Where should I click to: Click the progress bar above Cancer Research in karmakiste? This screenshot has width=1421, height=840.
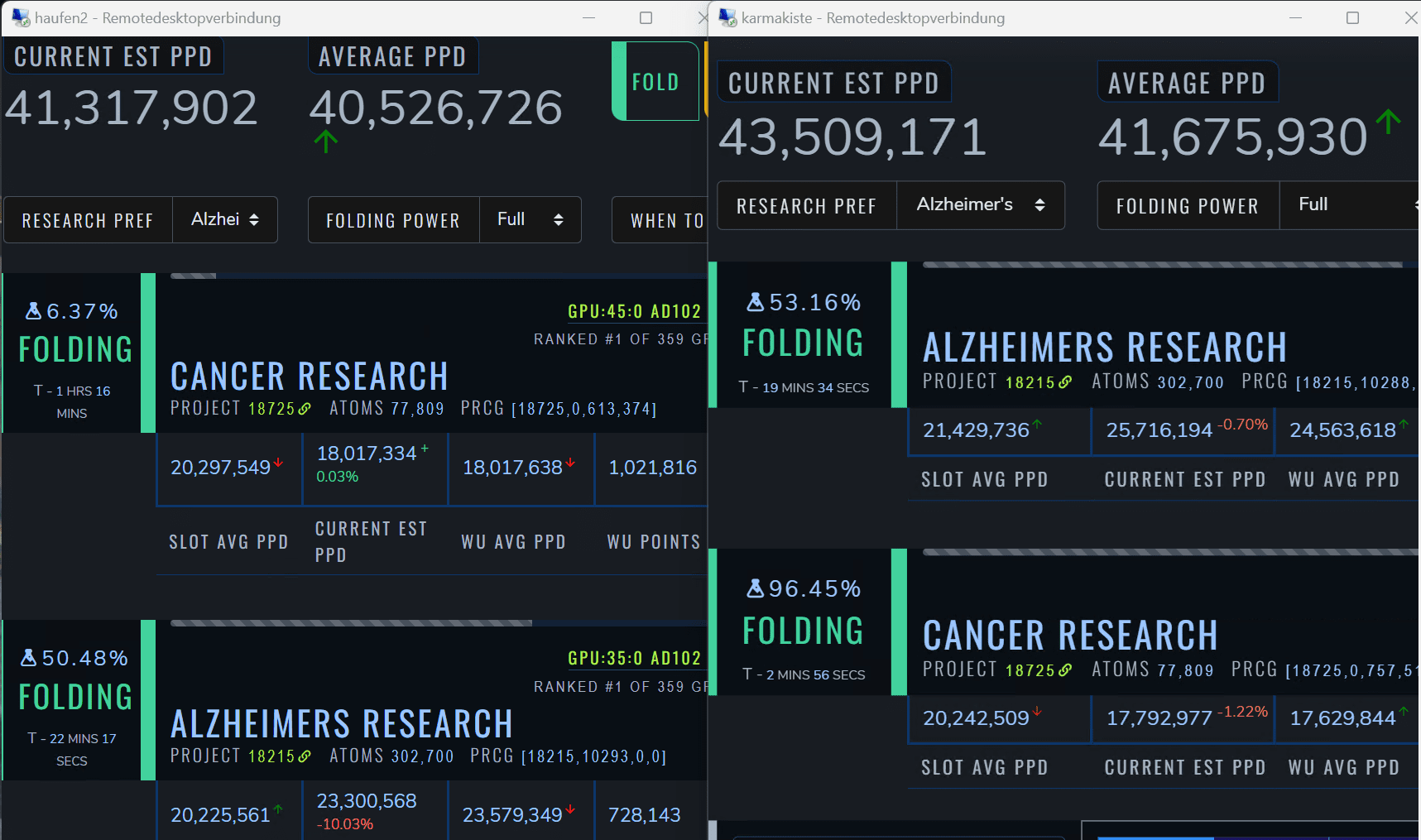point(1170,552)
